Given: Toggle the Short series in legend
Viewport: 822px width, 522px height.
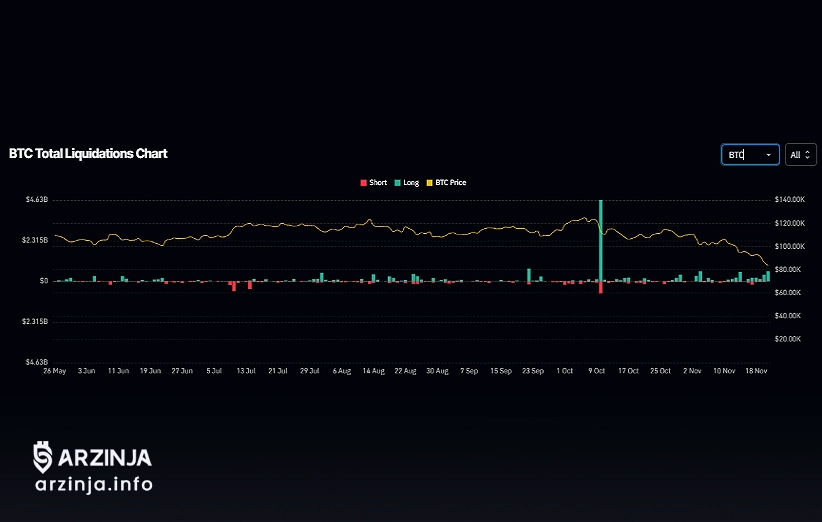Looking at the screenshot, I should tap(378, 183).
